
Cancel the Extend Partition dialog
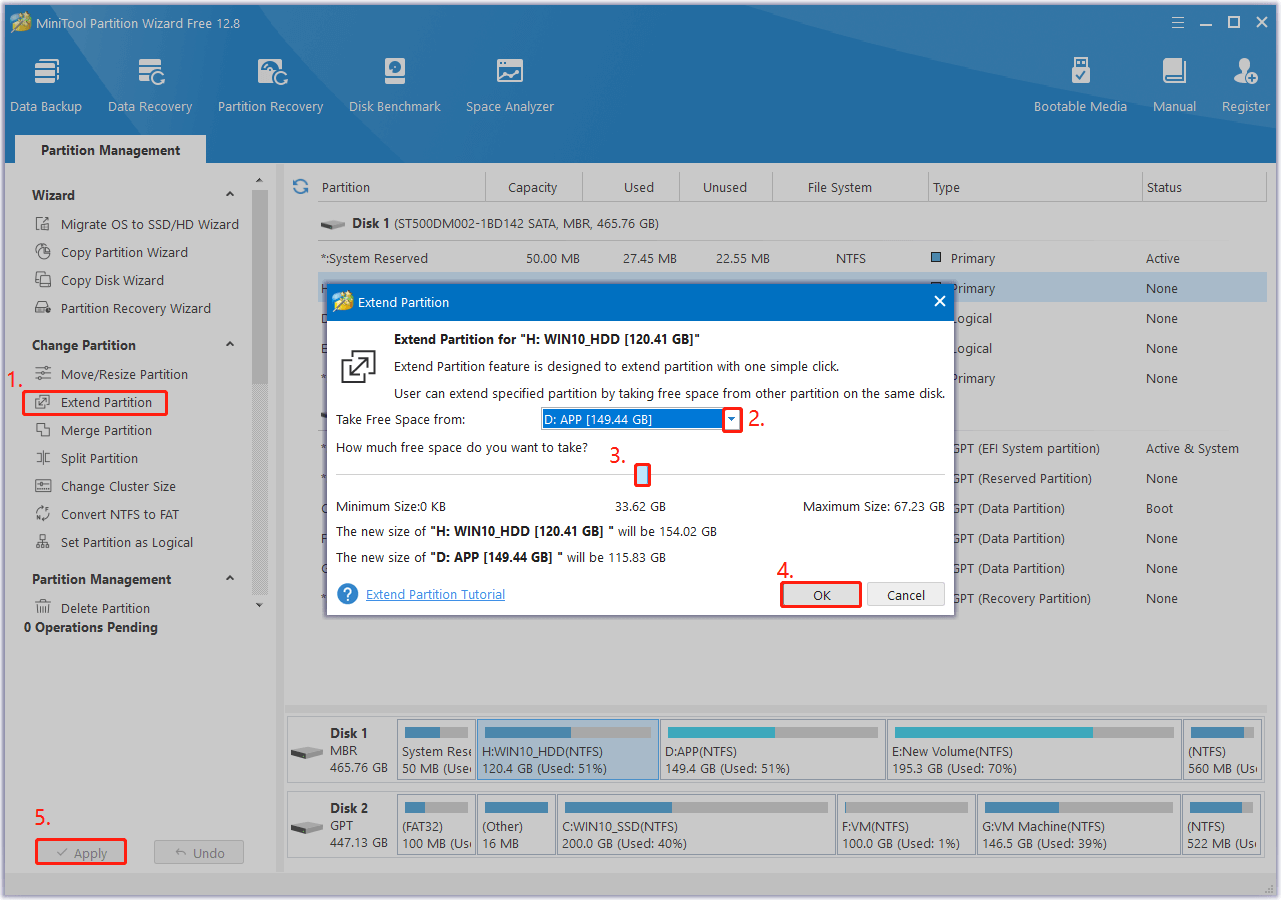coord(905,595)
